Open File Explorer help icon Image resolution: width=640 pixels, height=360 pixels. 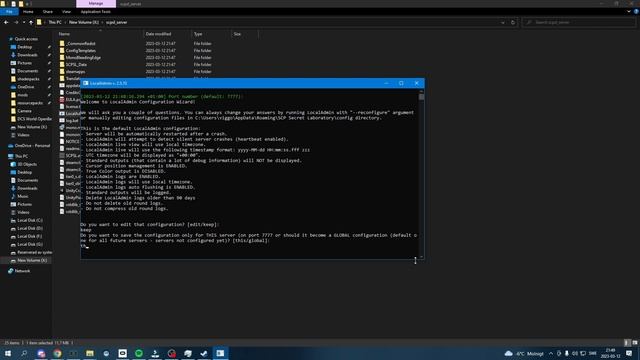point(636,11)
